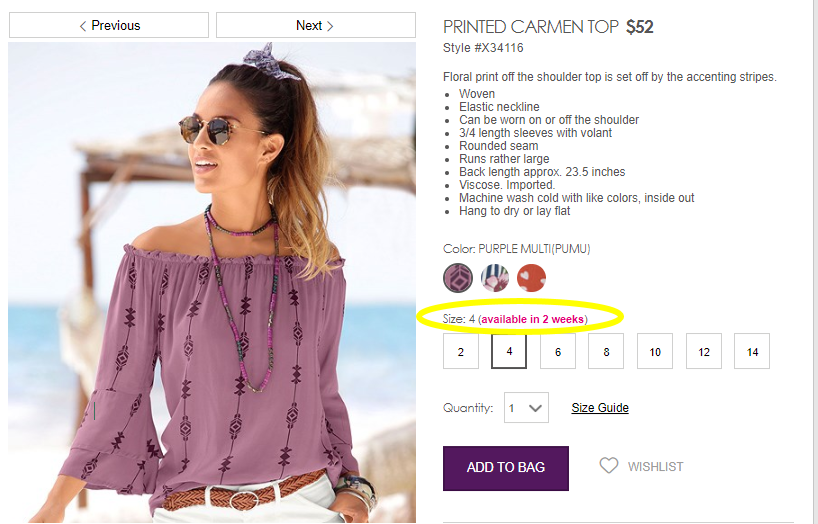Click the page's vertical scrollbar
The width and height of the screenshot is (818, 524).
point(813,262)
